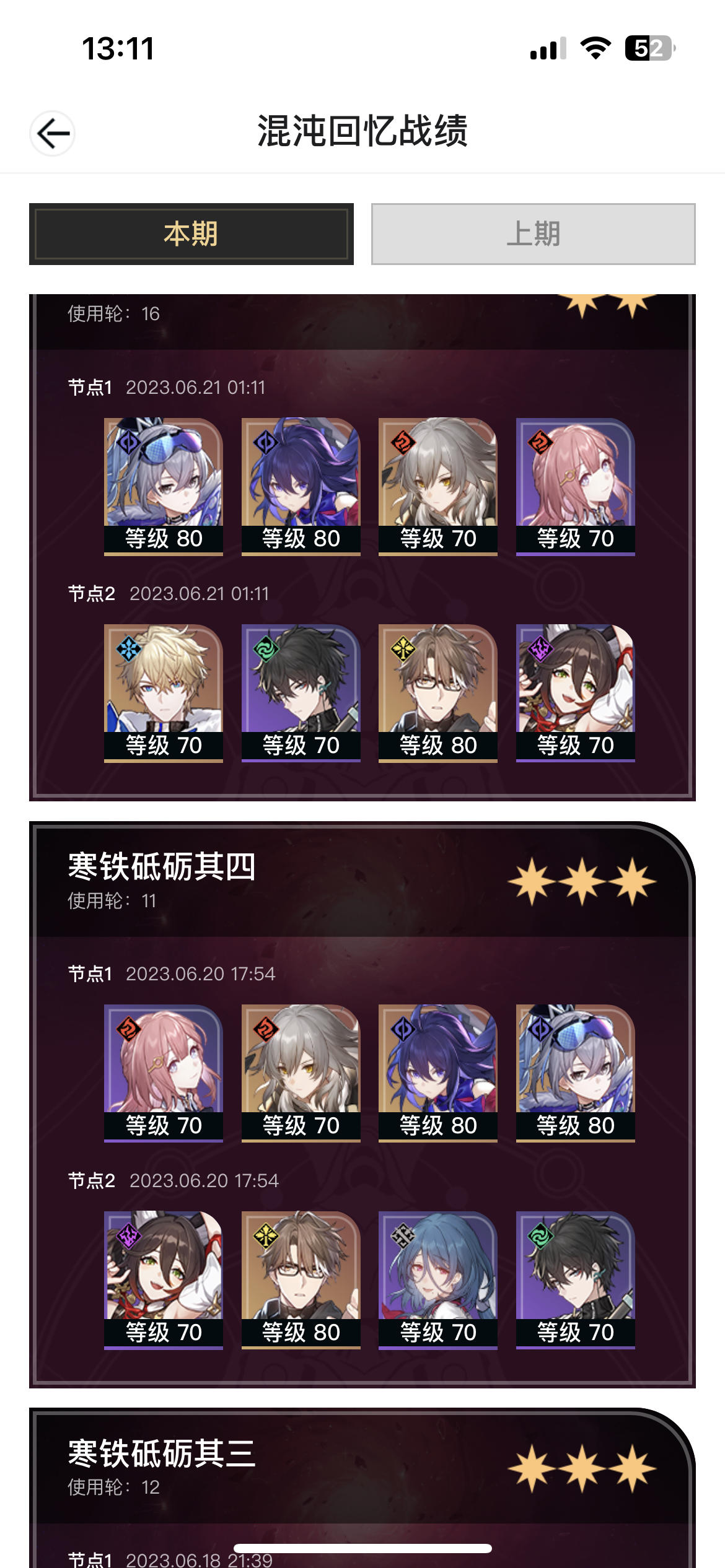
Task: Click the Fire element icon on Asta in 寒铁砥砺其四
Action: pyautogui.click(x=129, y=1029)
